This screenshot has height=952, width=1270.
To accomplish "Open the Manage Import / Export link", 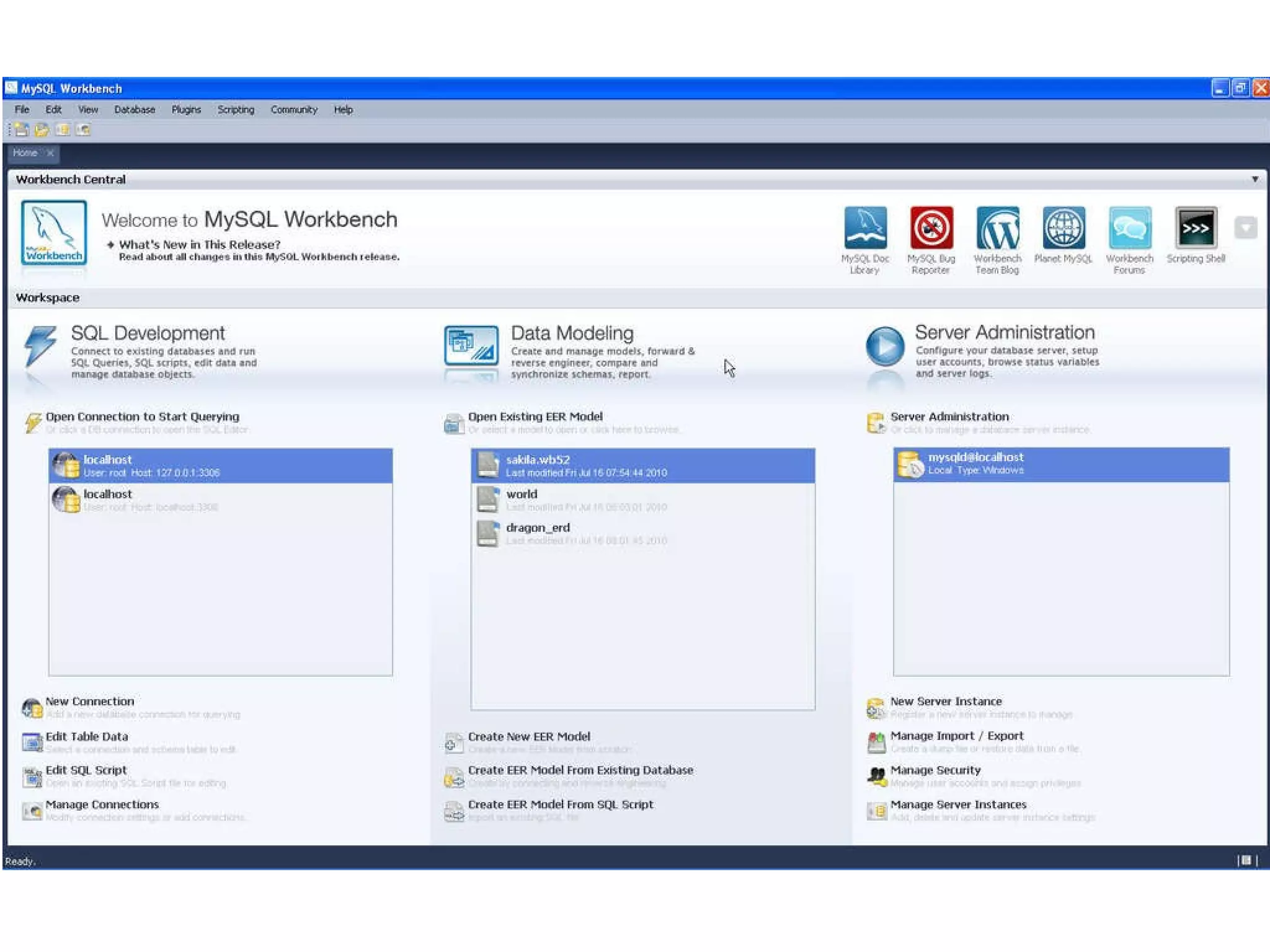I will point(957,736).
